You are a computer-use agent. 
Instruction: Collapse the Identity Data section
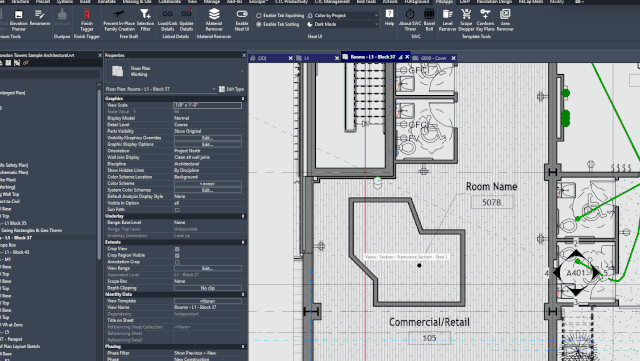[x=243, y=294]
